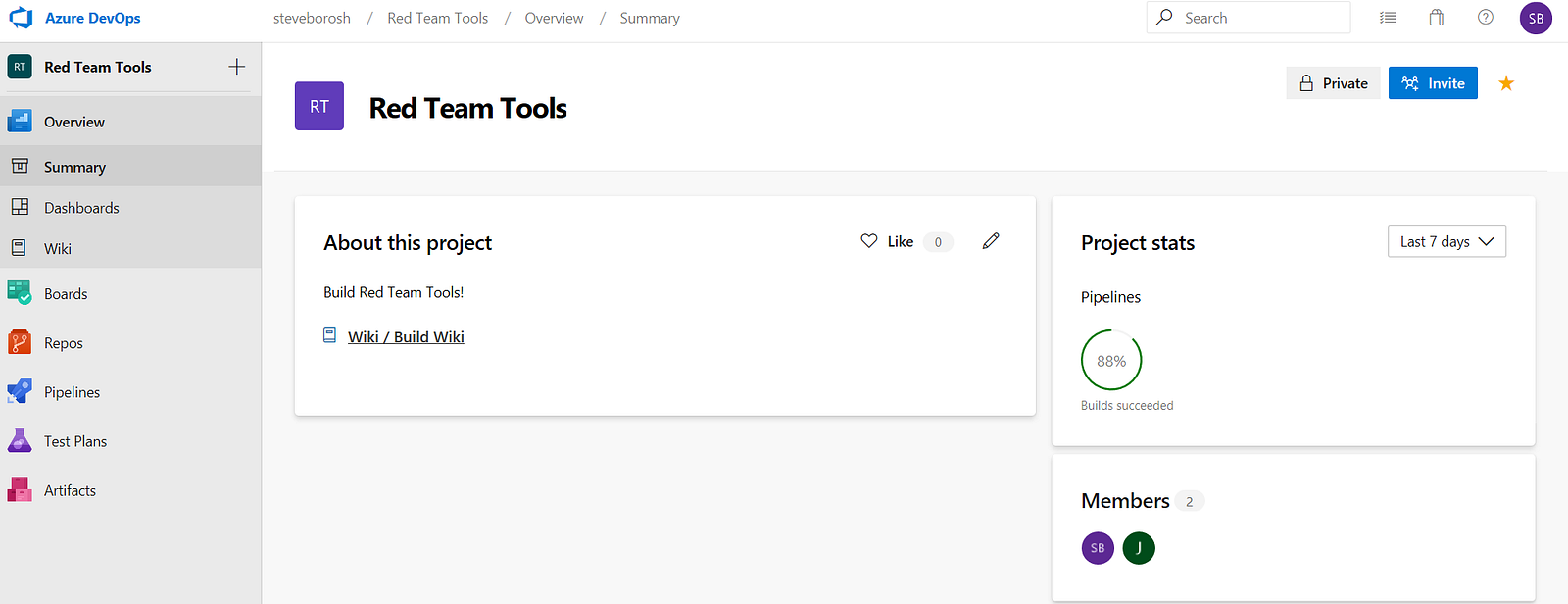Screen dimensions: 1568x604
Task: Click the like count badge showing 0
Action: [x=938, y=242]
